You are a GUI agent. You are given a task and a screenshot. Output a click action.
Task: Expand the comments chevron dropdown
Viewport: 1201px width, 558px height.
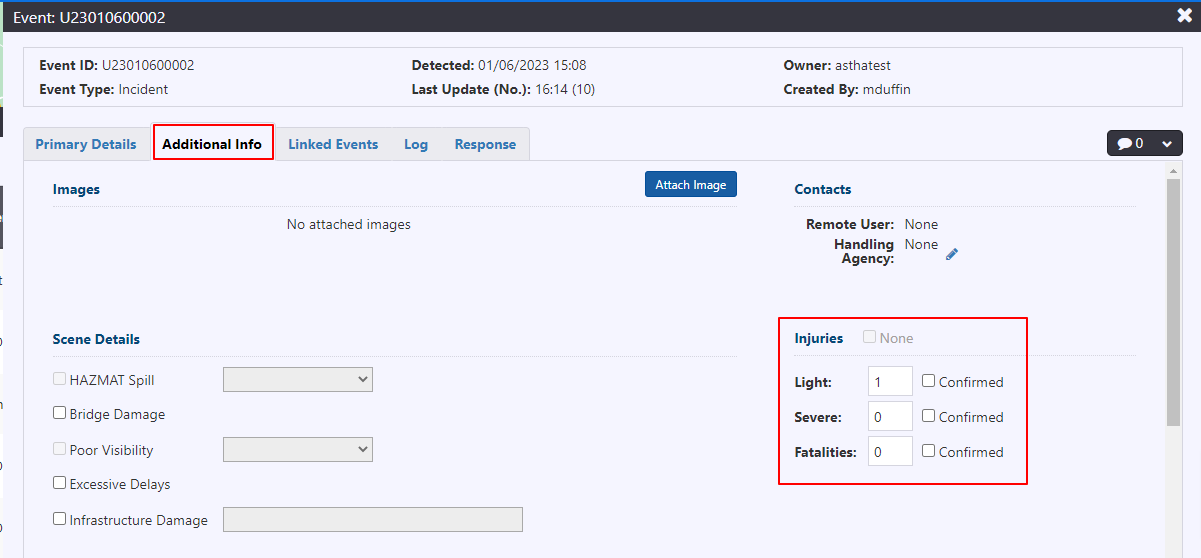click(x=1166, y=144)
